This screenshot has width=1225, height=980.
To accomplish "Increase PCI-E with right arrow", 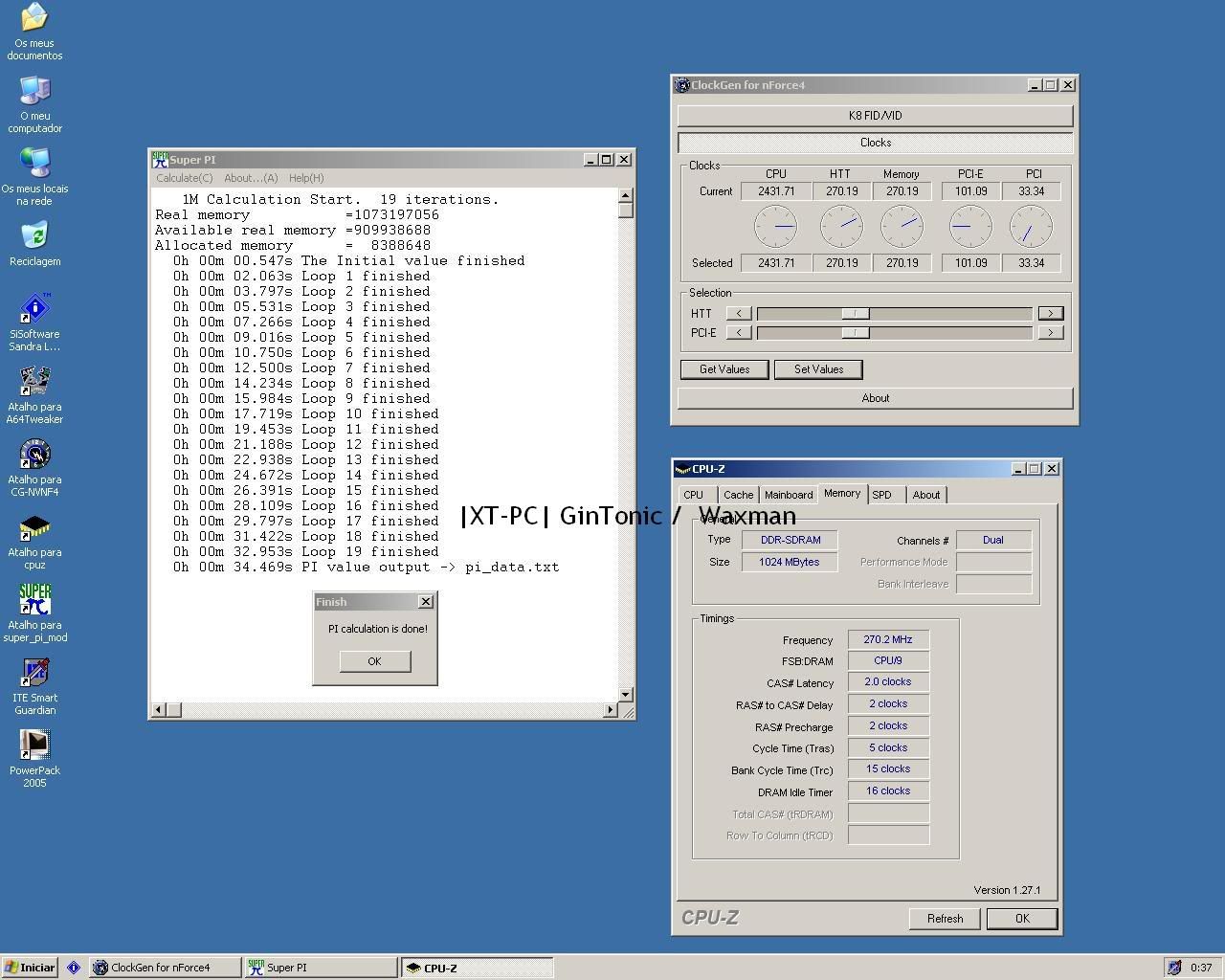I will [1051, 332].
